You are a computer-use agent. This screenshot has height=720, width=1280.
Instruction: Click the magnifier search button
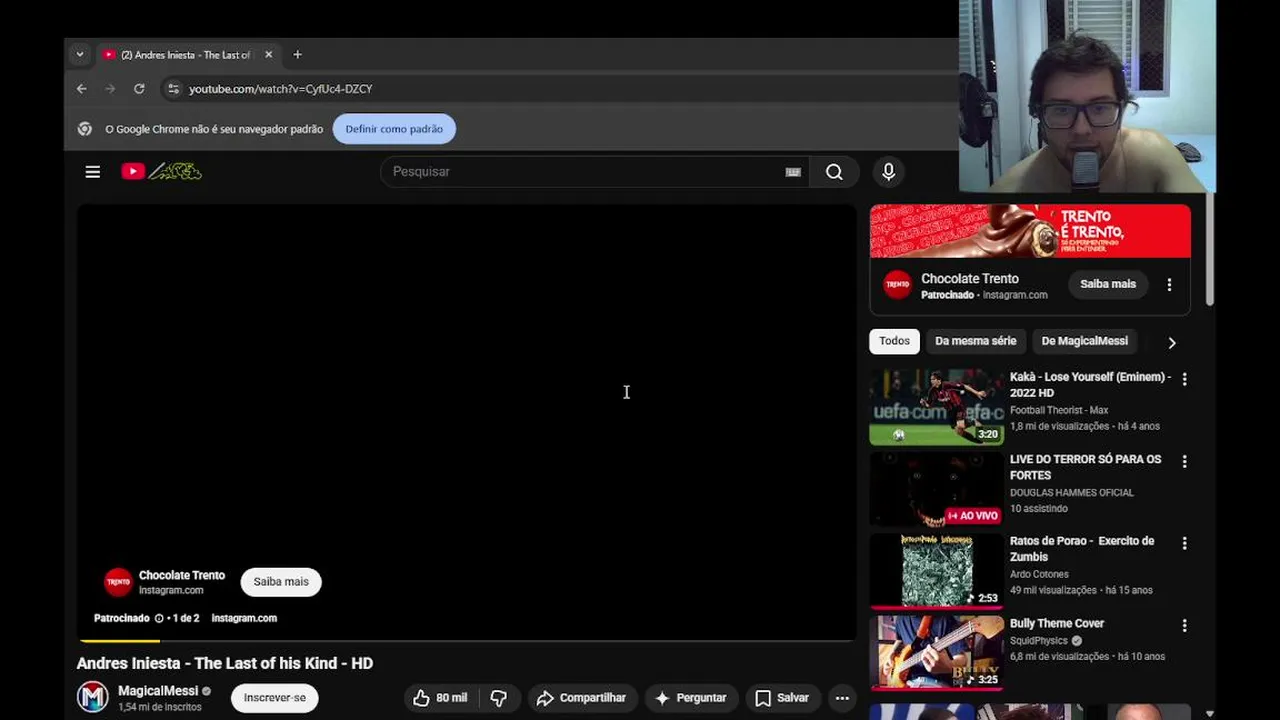coord(834,172)
